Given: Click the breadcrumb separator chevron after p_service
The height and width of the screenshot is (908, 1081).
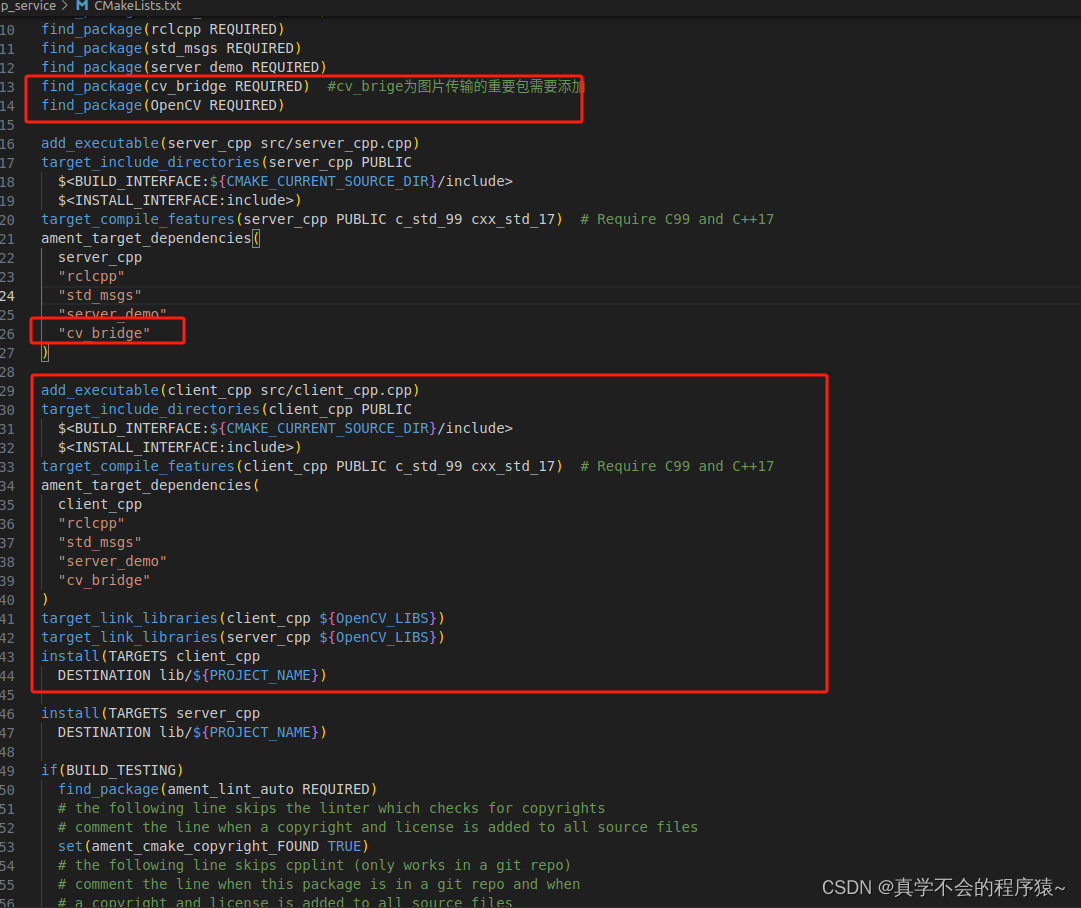Looking at the screenshot, I should [62, 6].
